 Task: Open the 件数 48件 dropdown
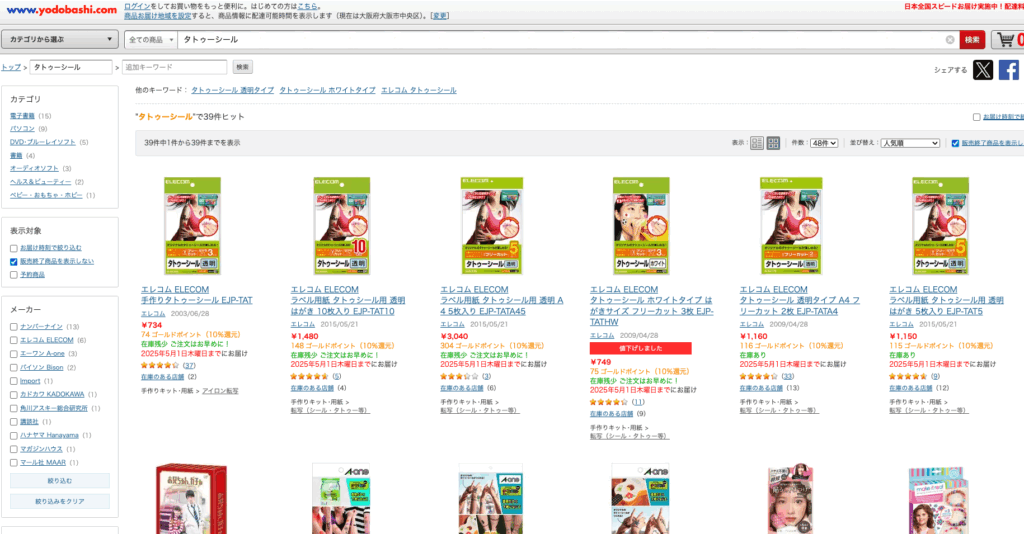[x=824, y=143]
